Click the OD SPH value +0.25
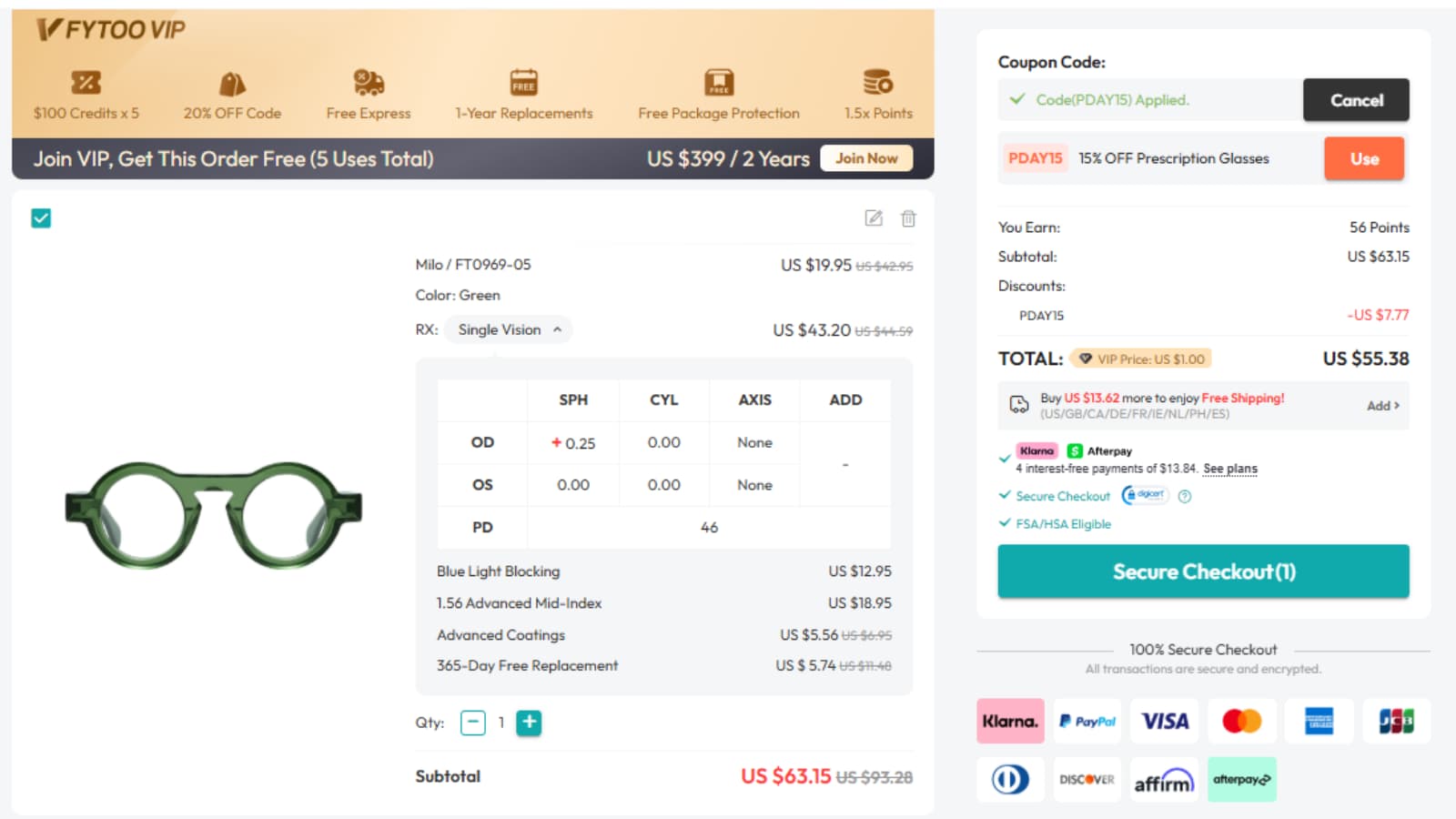Image resolution: width=1456 pixels, height=819 pixels. click(x=573, y=443)
